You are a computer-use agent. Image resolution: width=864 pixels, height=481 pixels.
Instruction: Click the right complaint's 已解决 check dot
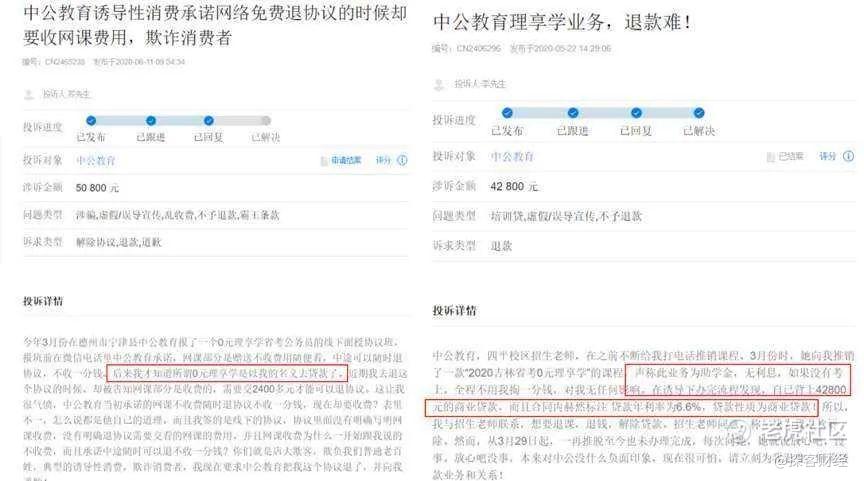[699, 113]
